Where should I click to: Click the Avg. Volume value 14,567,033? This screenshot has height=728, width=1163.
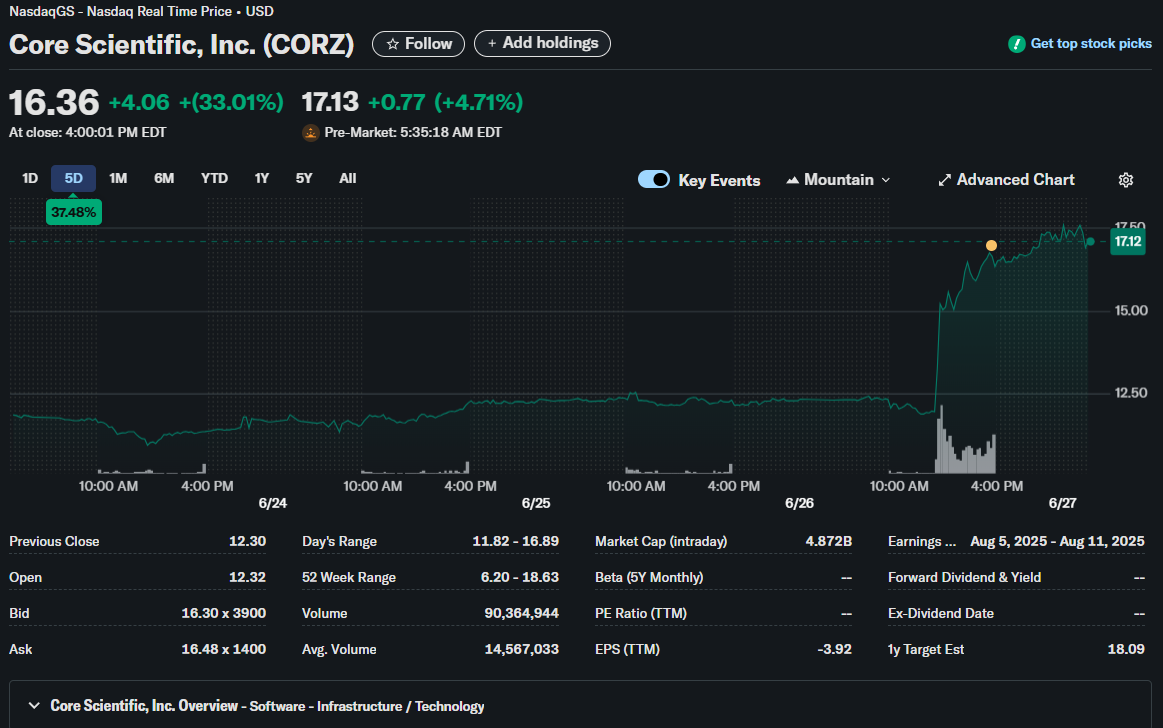pyautogui.click(x=521, y=649)
